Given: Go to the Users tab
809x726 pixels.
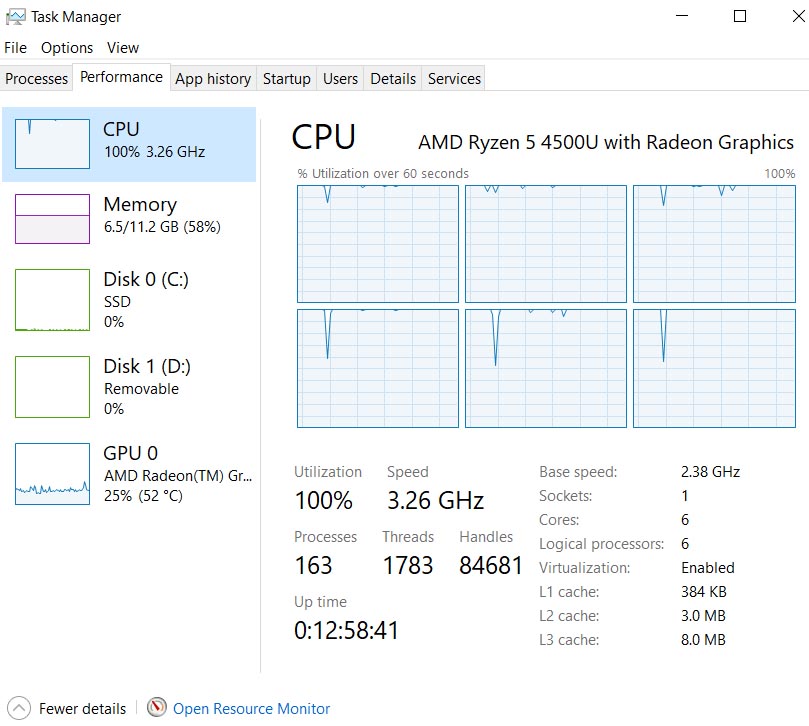Looking at the screenshot, I should [340, 79].
